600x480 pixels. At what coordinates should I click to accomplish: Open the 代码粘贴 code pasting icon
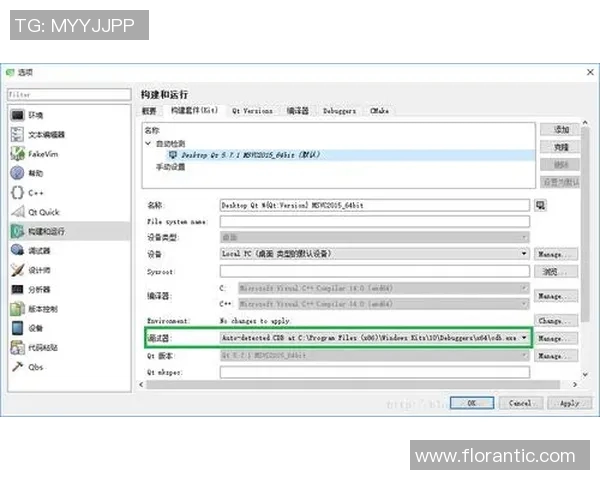(18, 348)
